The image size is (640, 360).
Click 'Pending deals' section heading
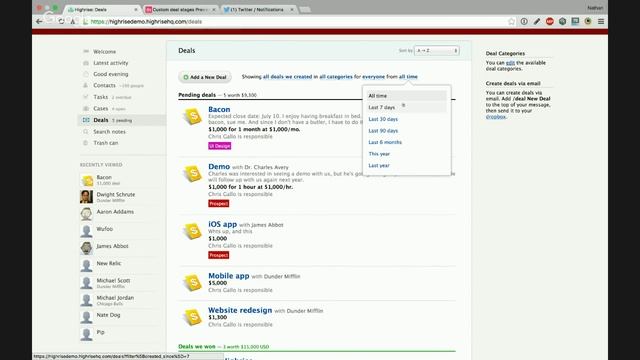(197, 95)
